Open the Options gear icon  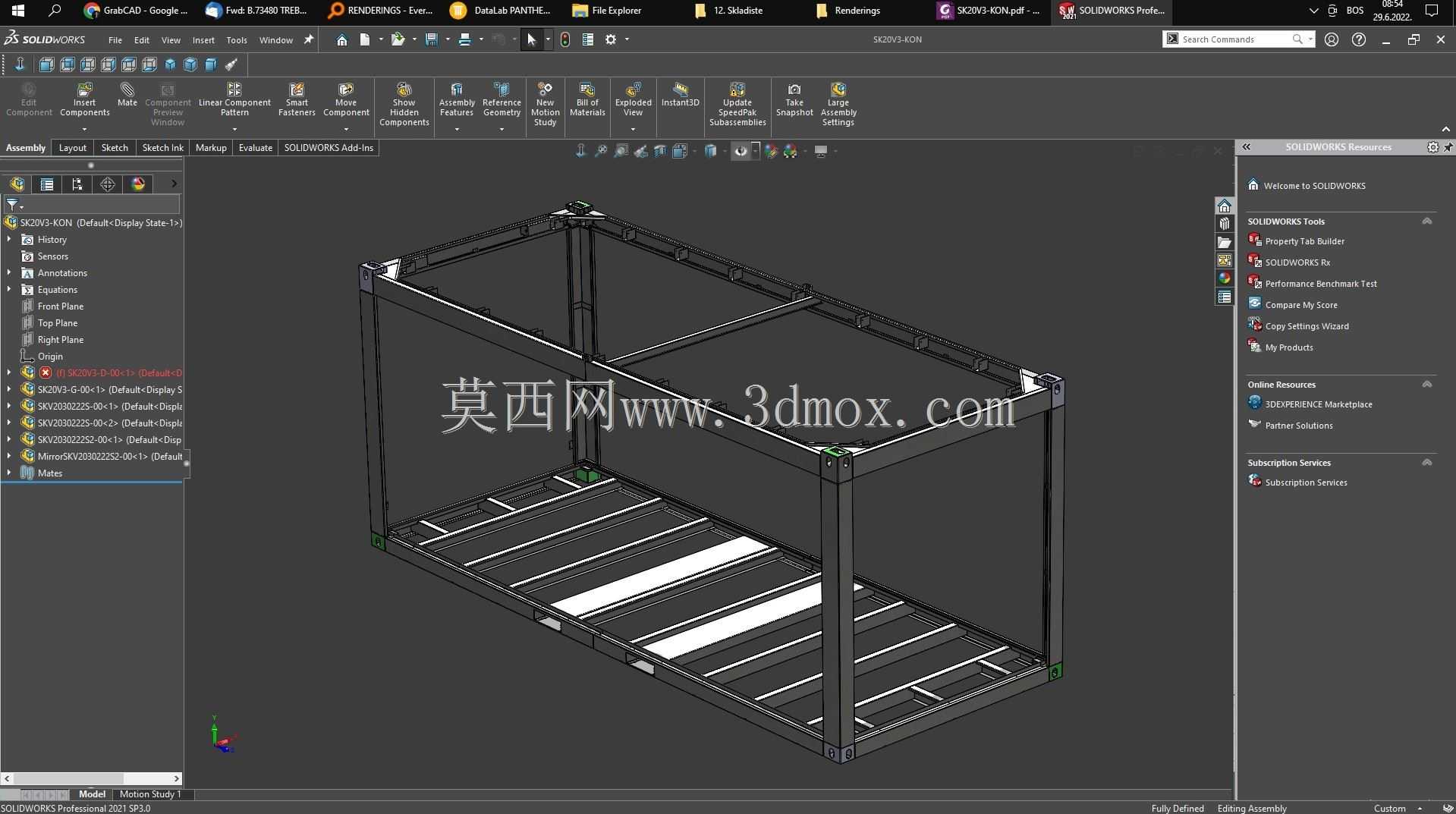tap(611, 39)
